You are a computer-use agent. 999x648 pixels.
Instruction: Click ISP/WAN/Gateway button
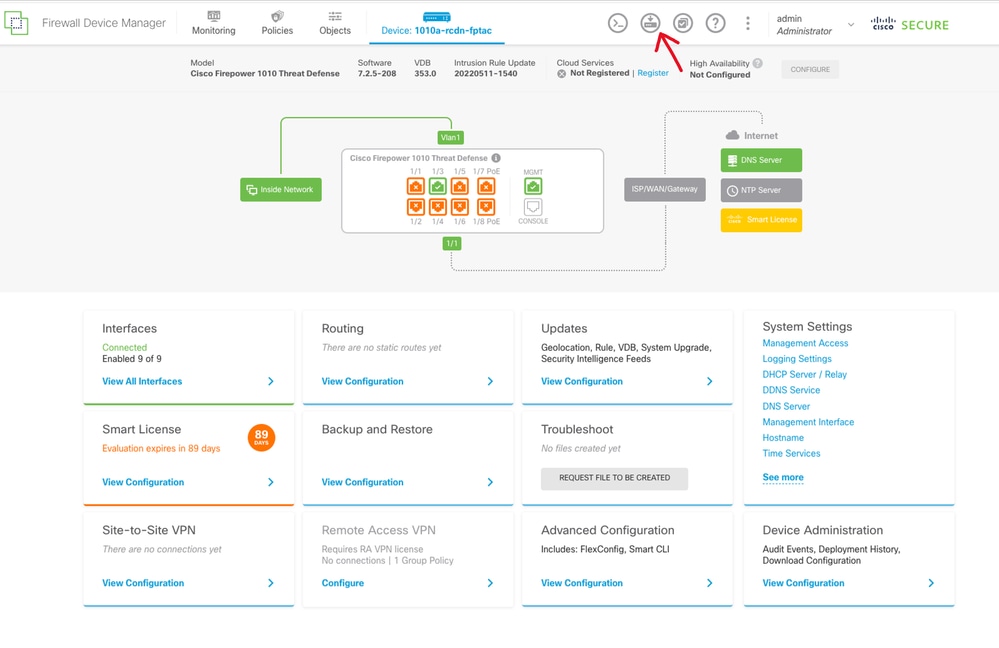coord(665,189)
